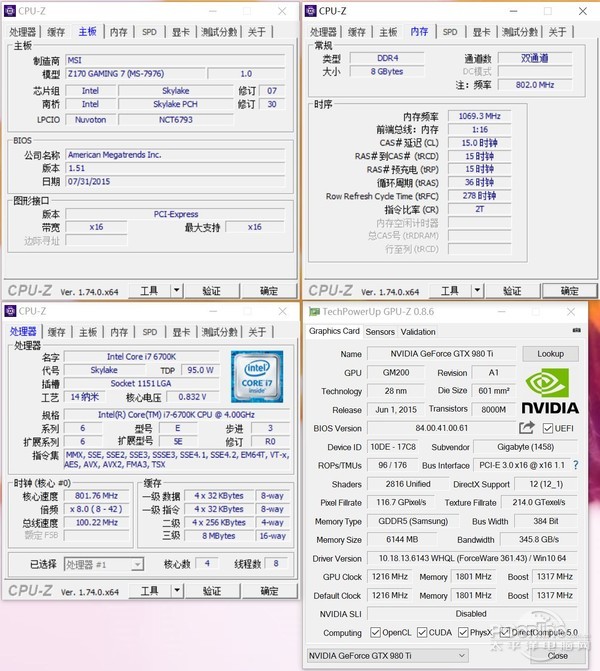Click the CPU-Z app icon in the motherboard window title bar
The image size is (600, 671).
click(x=10, y=11)
